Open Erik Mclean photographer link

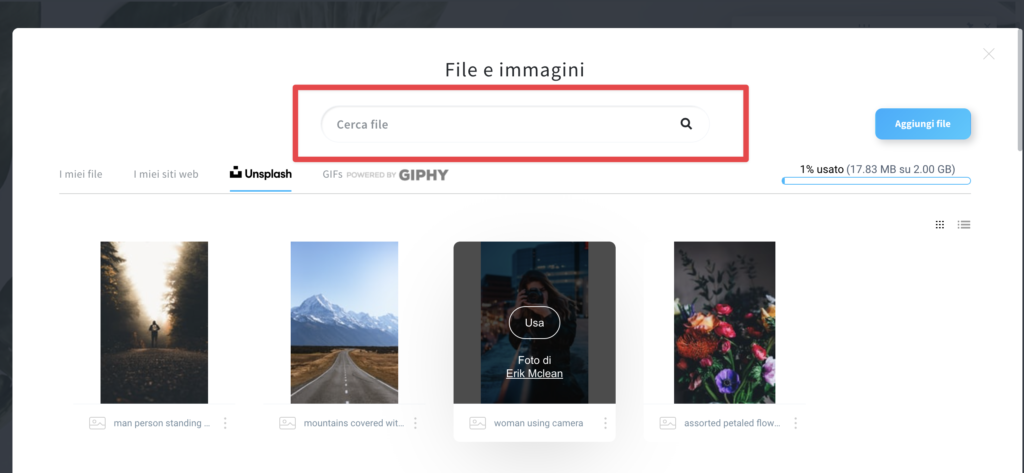[x=534, y=374]
